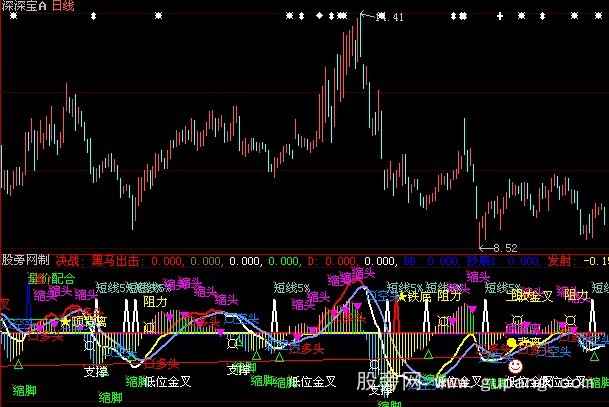The width and height of the screenshot is (609, 407).
Task: Click the 决战 indicator parameter
Action: coord(69,260)
